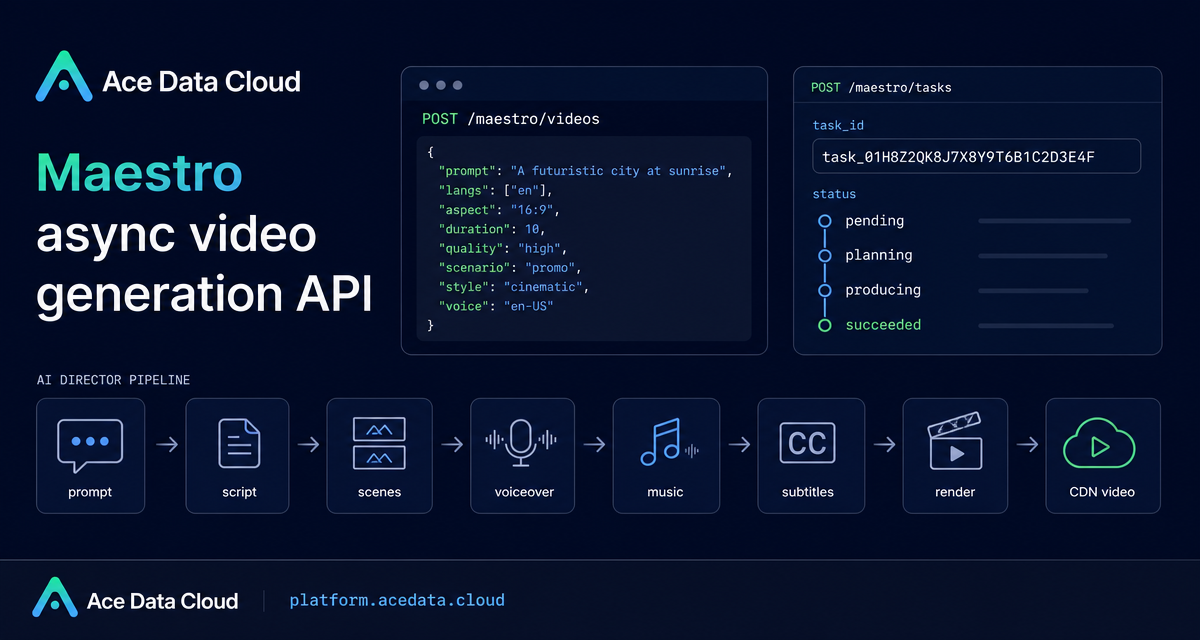
Task: Click the producing progress bar
Action: (1033, 291)
